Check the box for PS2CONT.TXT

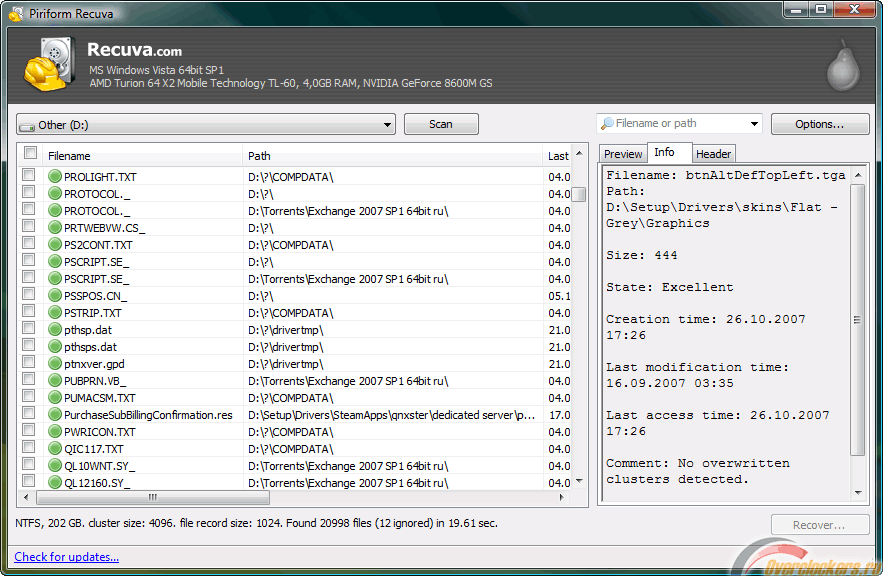pyautogui.click(x=28, y=243)
